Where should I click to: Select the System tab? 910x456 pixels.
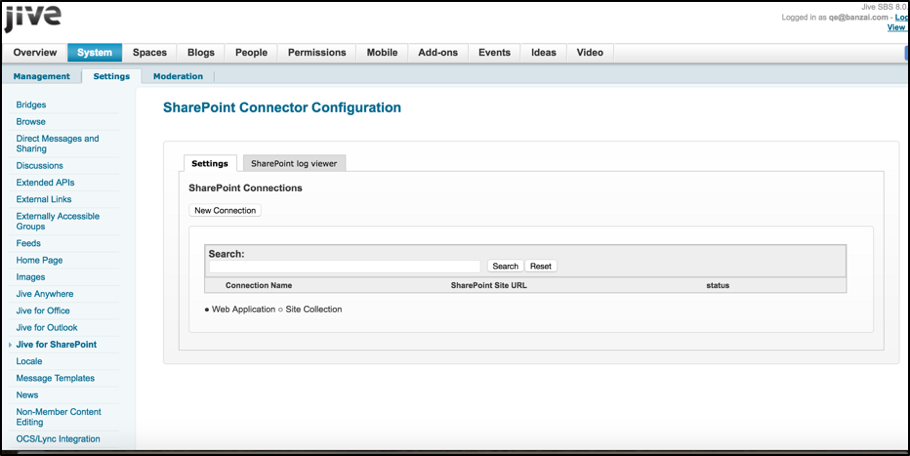pos(95,52)
